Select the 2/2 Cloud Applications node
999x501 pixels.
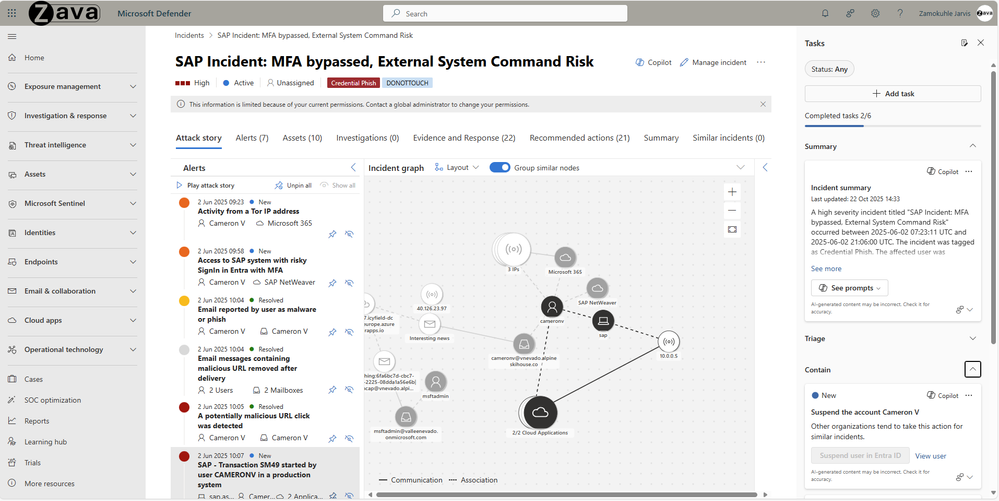540,412
